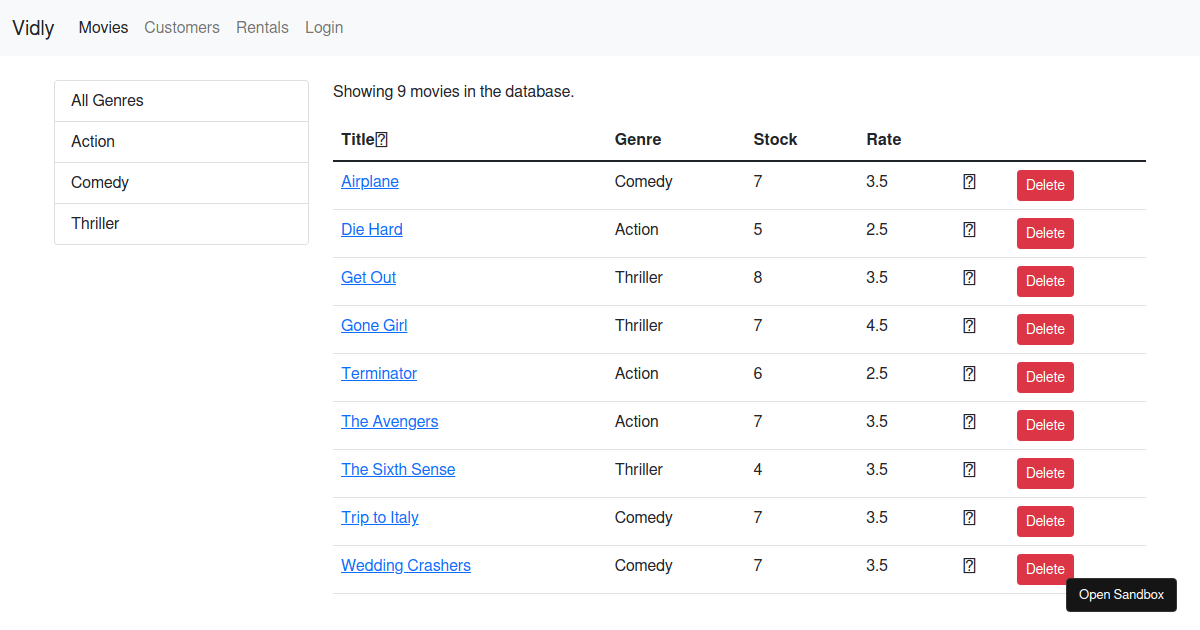Viewport: 1200px width, 630px height.
Task: Open the Login page
Action: click(324, 28)
